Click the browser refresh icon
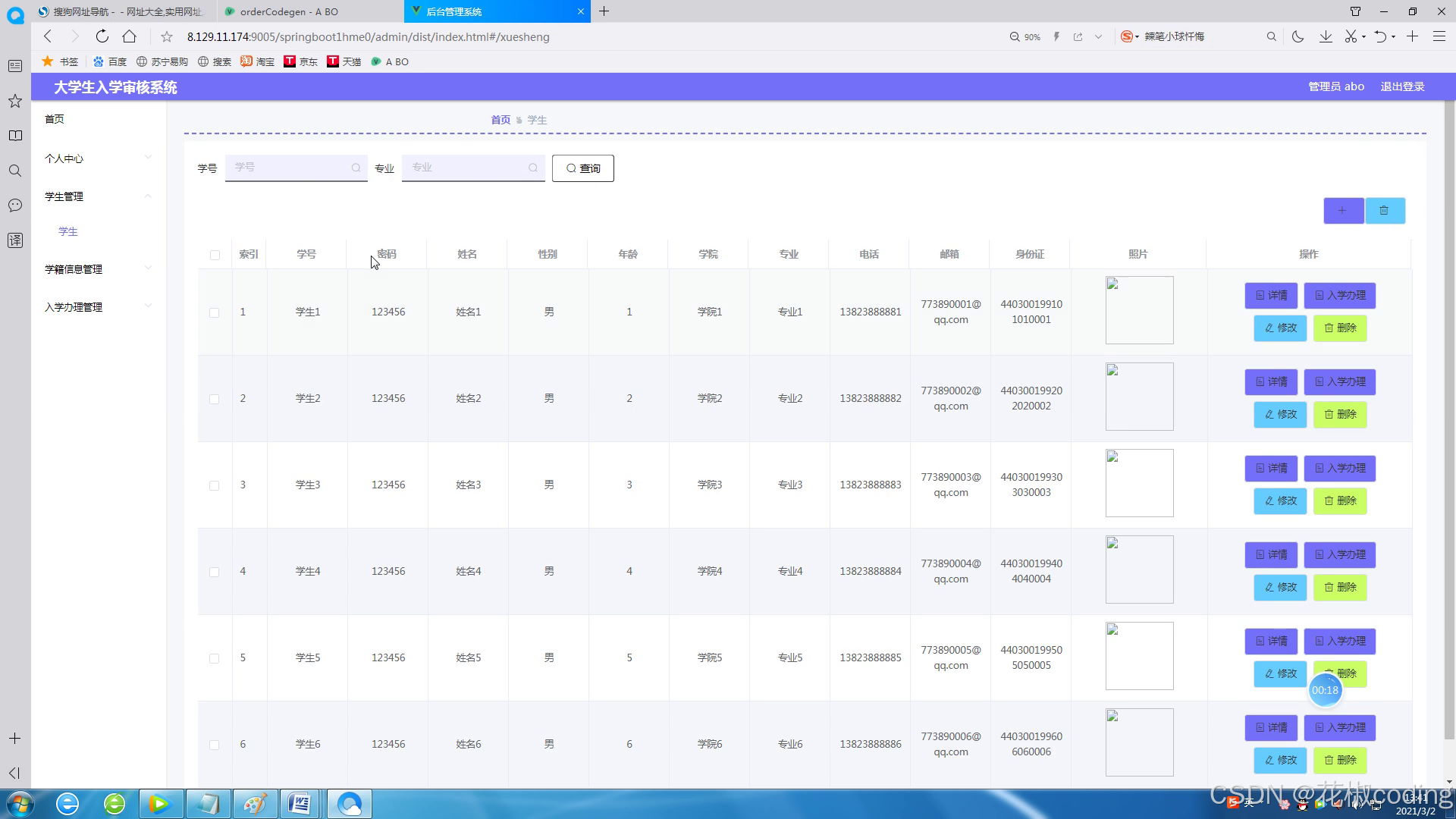This screenshot has width=1456, height=819. pyautogui.click(x=102, y=36)
